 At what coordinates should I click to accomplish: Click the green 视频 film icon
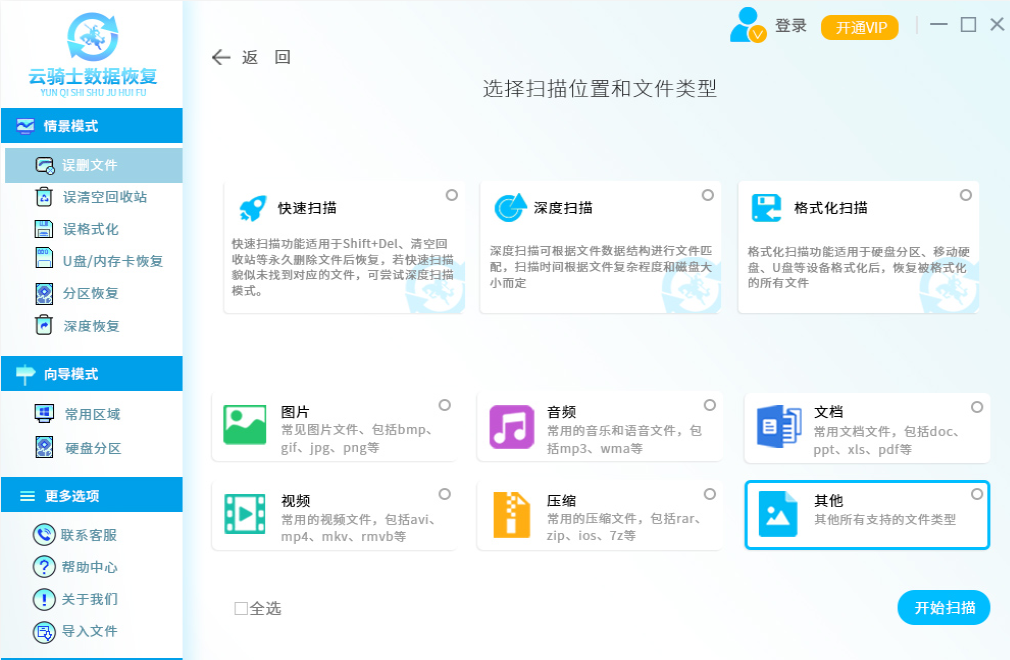(245, 514)
